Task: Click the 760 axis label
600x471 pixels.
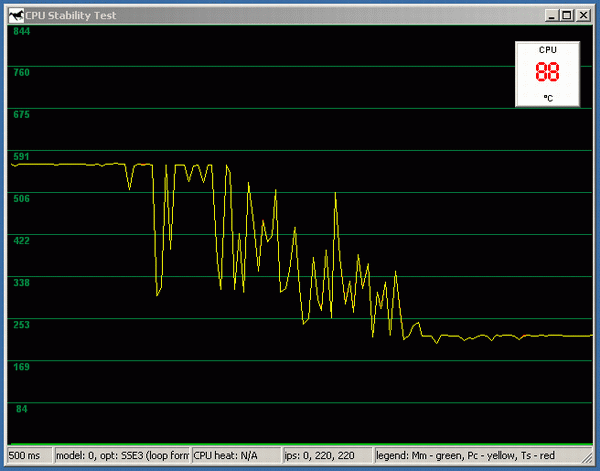Action: tap(21, 72)
